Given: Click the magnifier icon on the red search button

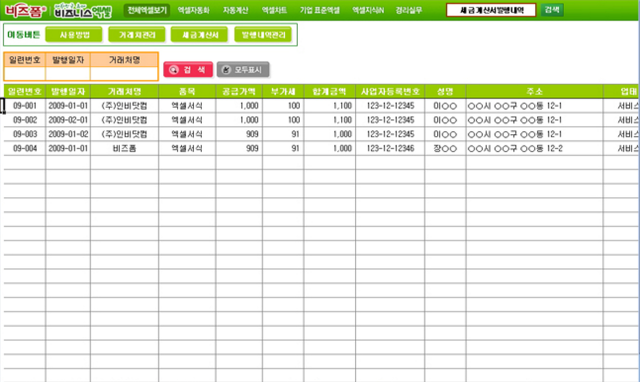Looking at the screenshot, I should (x=173, y=70).
